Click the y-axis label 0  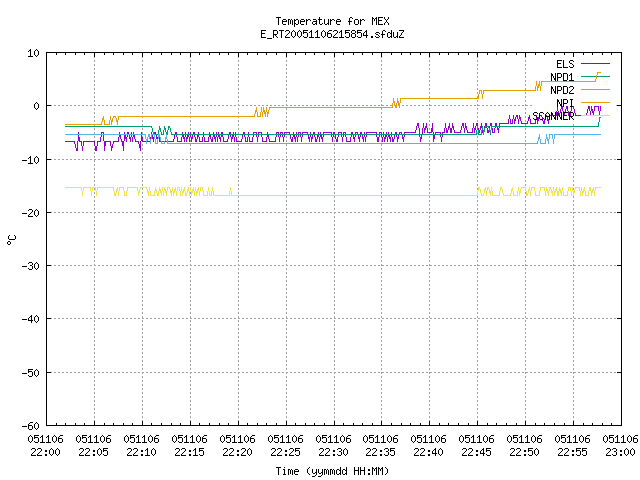[37, 106]
